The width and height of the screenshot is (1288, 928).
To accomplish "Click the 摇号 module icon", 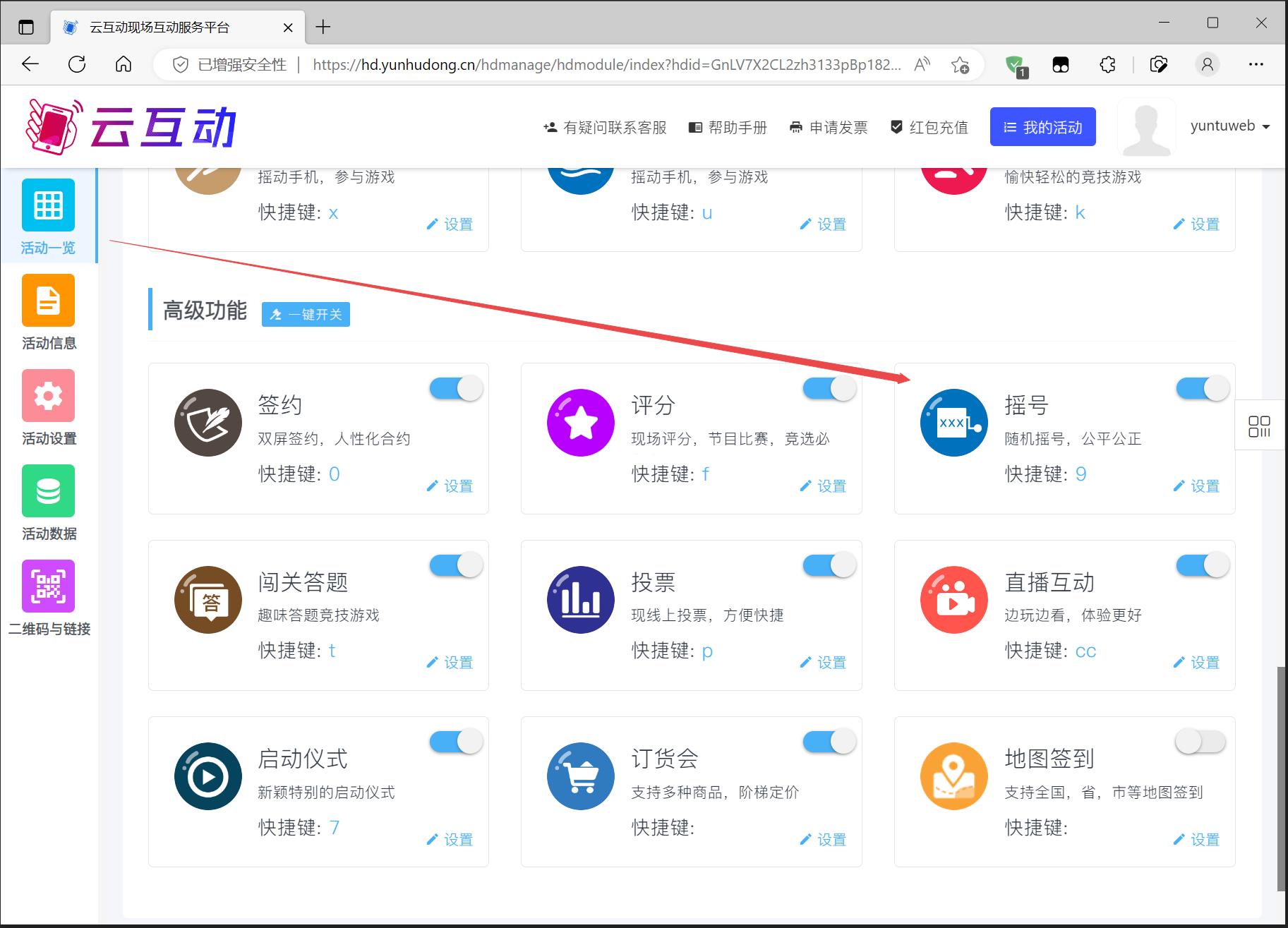I will click(x=954, y=423).
